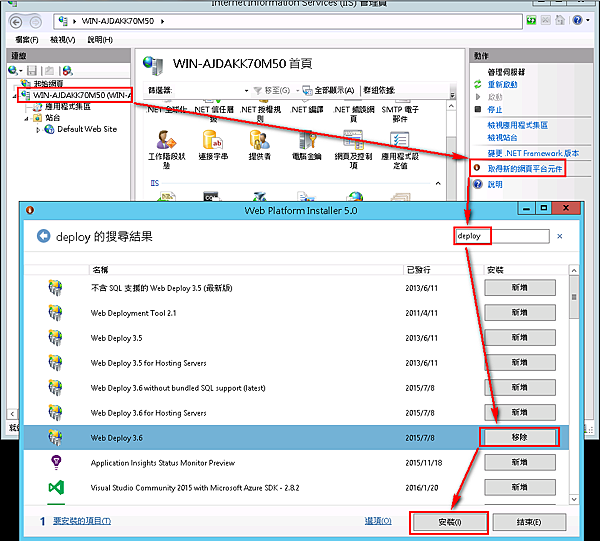Open the 提供者 feature icon
The width and height of the screenshot is (600, 541).
[259, 140]
